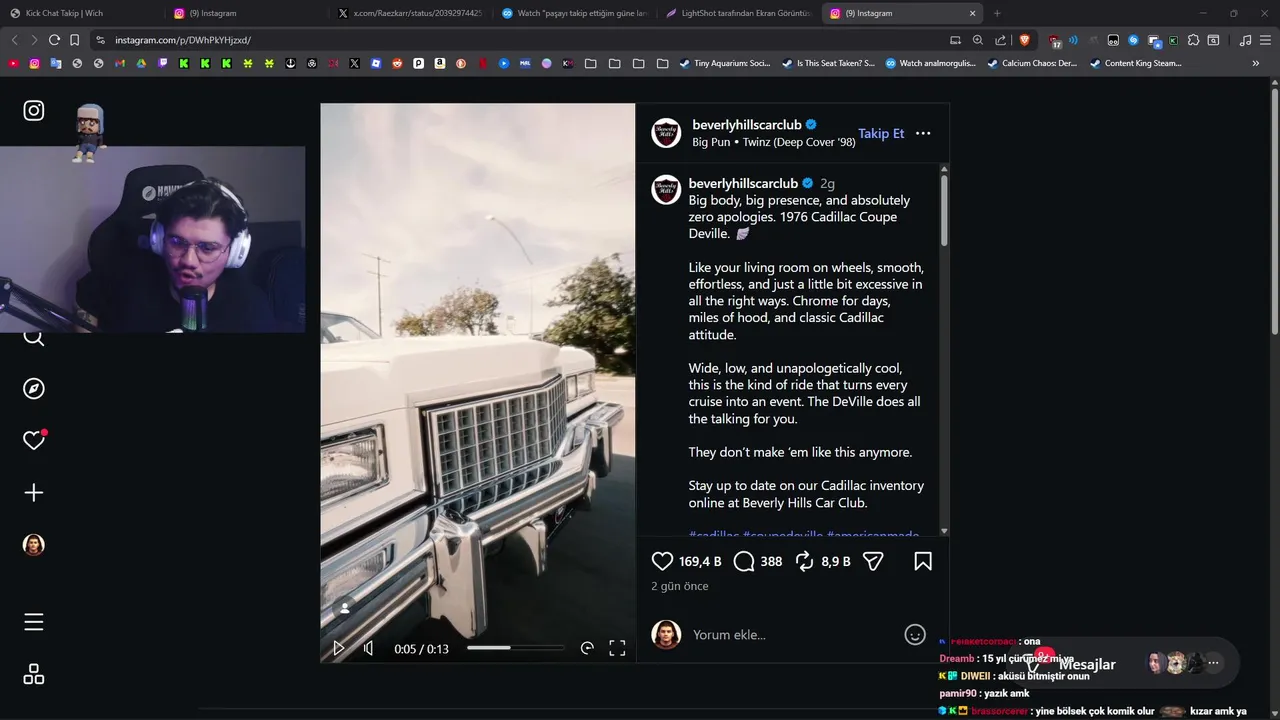Reload the page in the browser toolbar
1280x720 pixels.
(54, 40)
